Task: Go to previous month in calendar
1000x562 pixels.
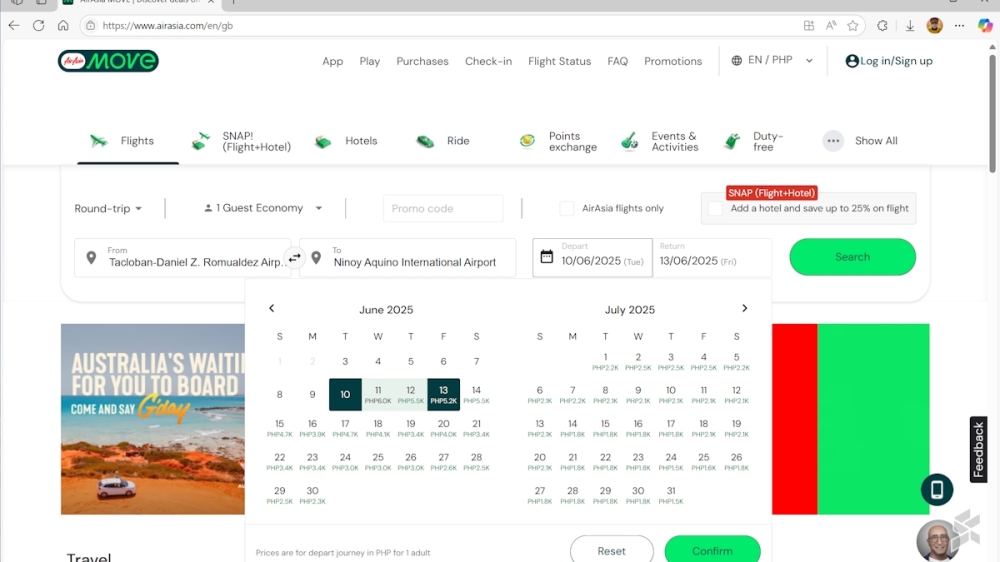Action: pos(271,309)
